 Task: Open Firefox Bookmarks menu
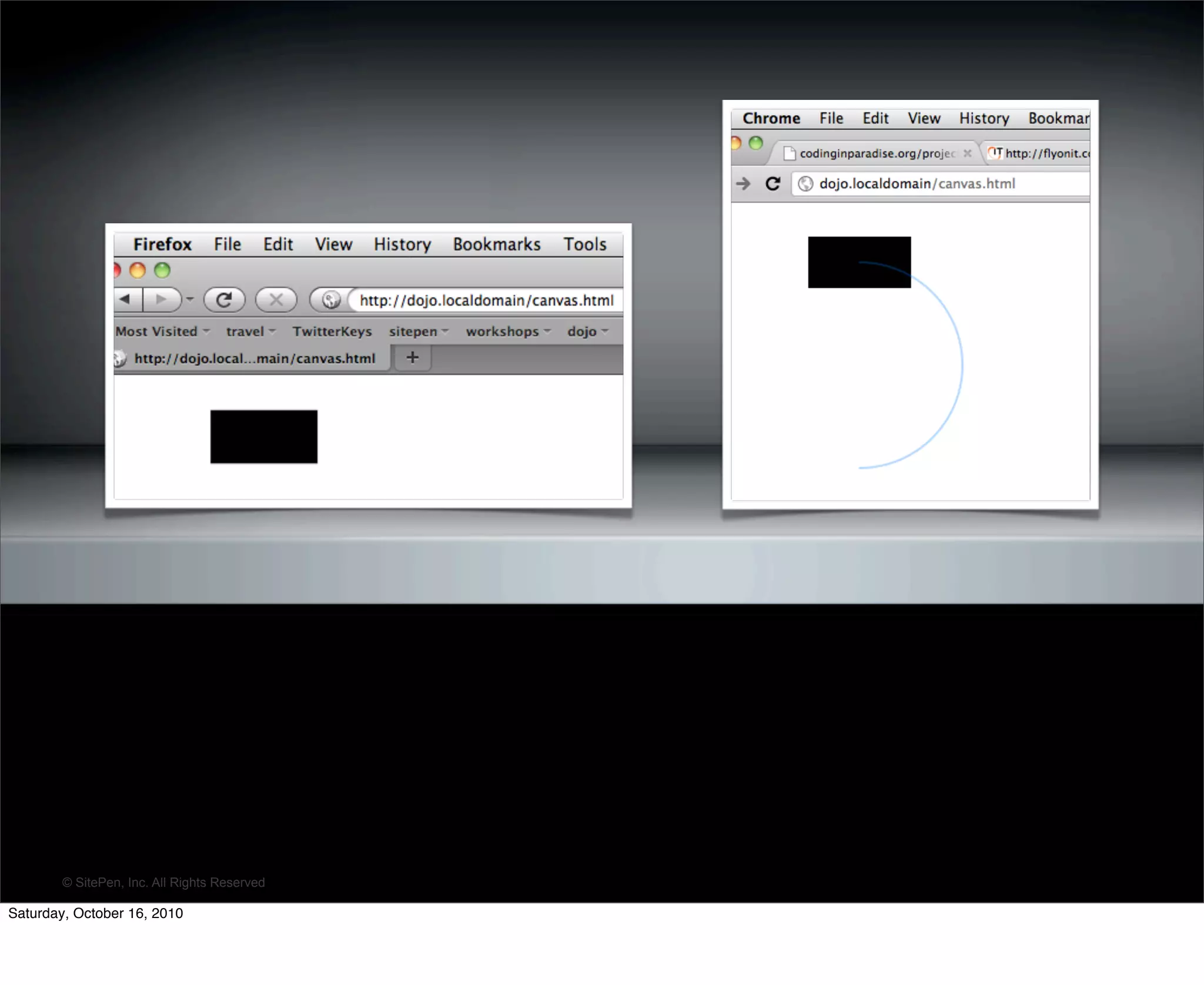tap(496, 244)
